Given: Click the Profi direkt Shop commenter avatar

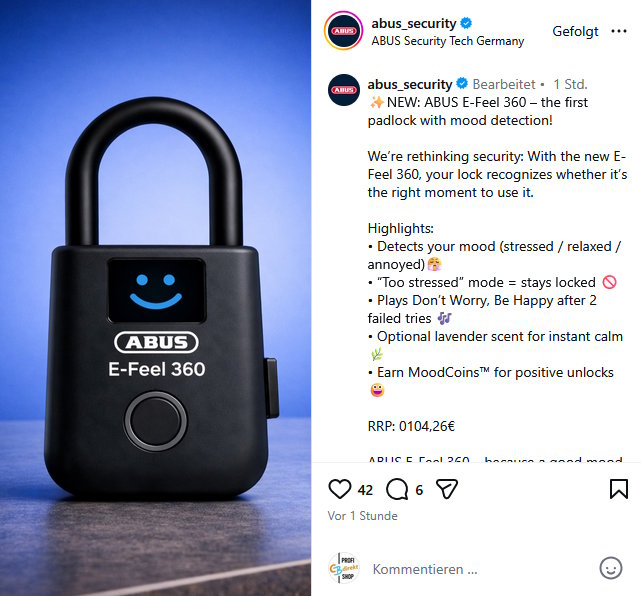Looking at the screenshot, I should click(x=344, y=568).
